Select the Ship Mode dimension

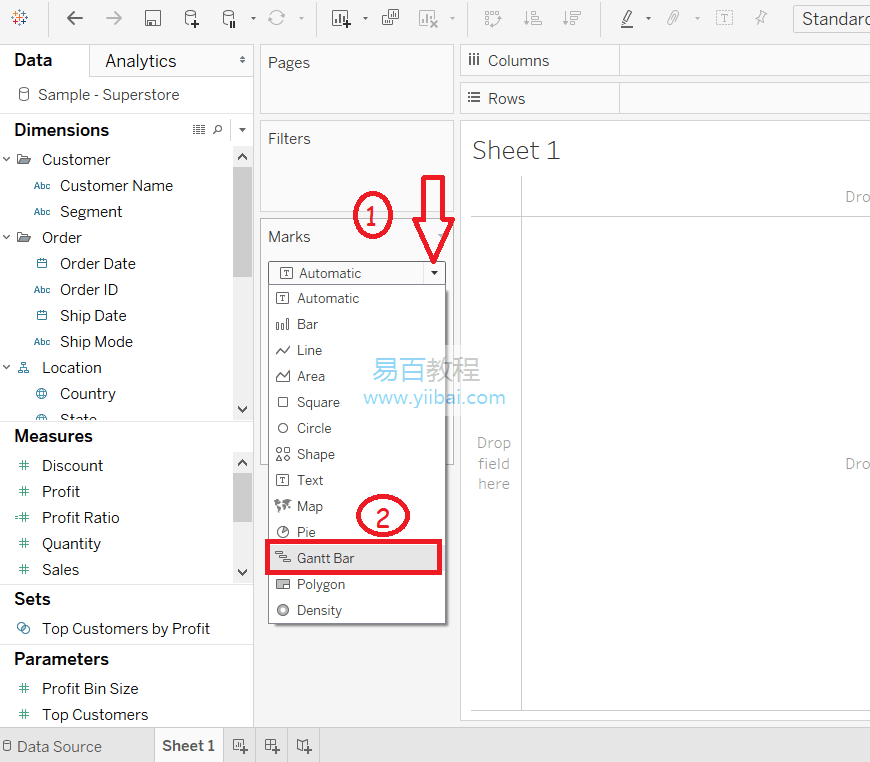pos(96,341)
